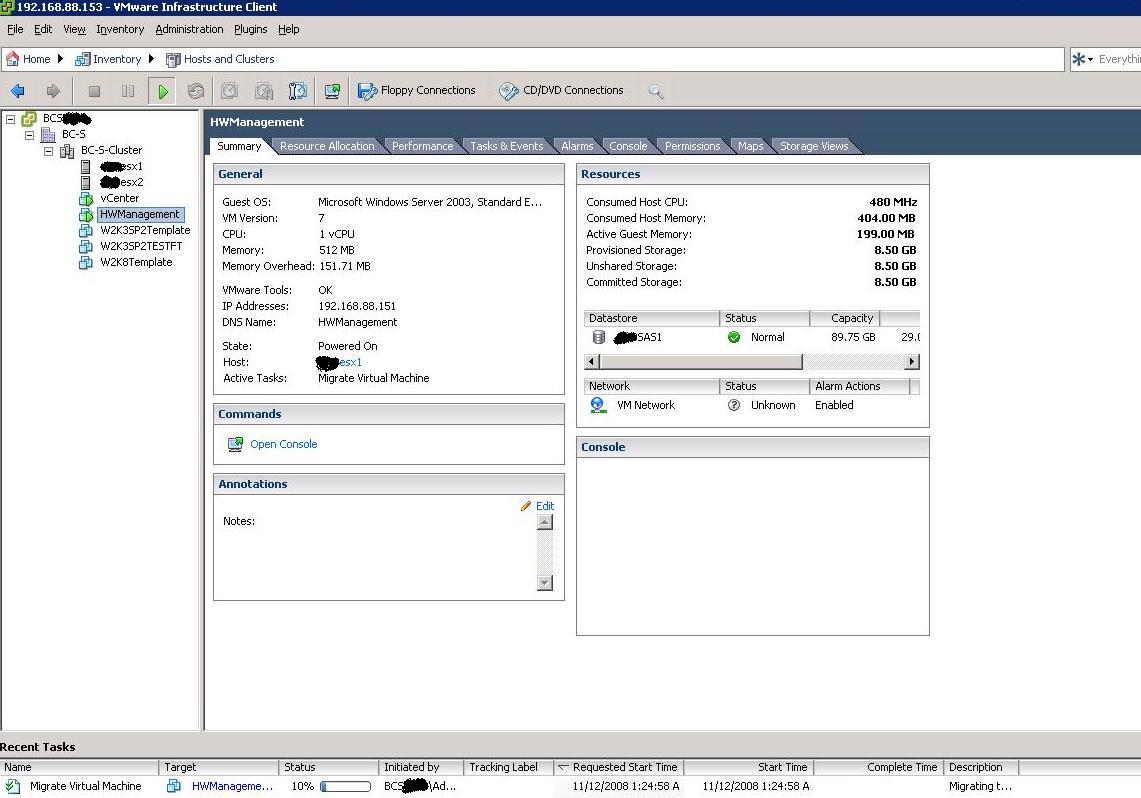
Task: Click the datastore cylinder icon beside SAS1
Action: pos(599,337)
